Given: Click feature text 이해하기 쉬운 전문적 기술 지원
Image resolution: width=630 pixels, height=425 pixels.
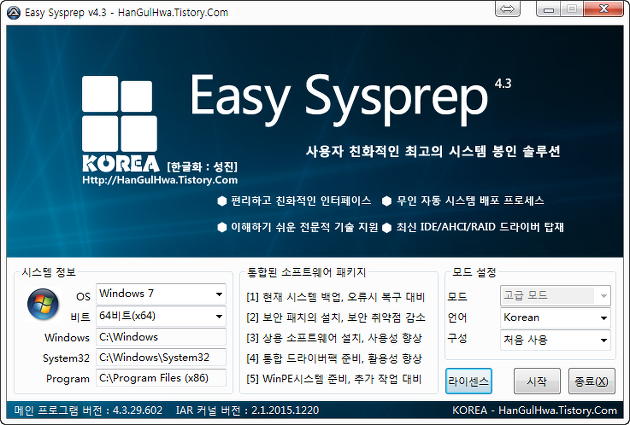Looking at the screenshot, I should pos(304,227).
